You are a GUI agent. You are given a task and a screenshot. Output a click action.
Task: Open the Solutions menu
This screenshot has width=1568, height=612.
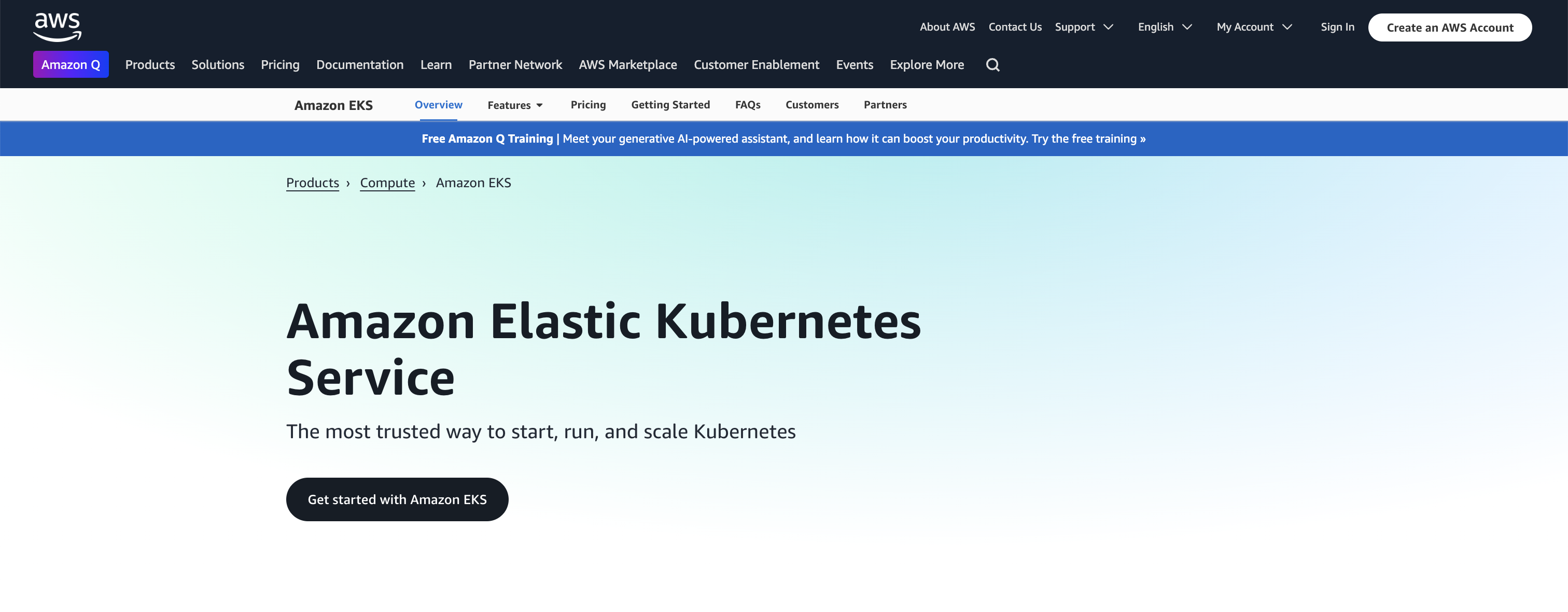pos(218,64)
